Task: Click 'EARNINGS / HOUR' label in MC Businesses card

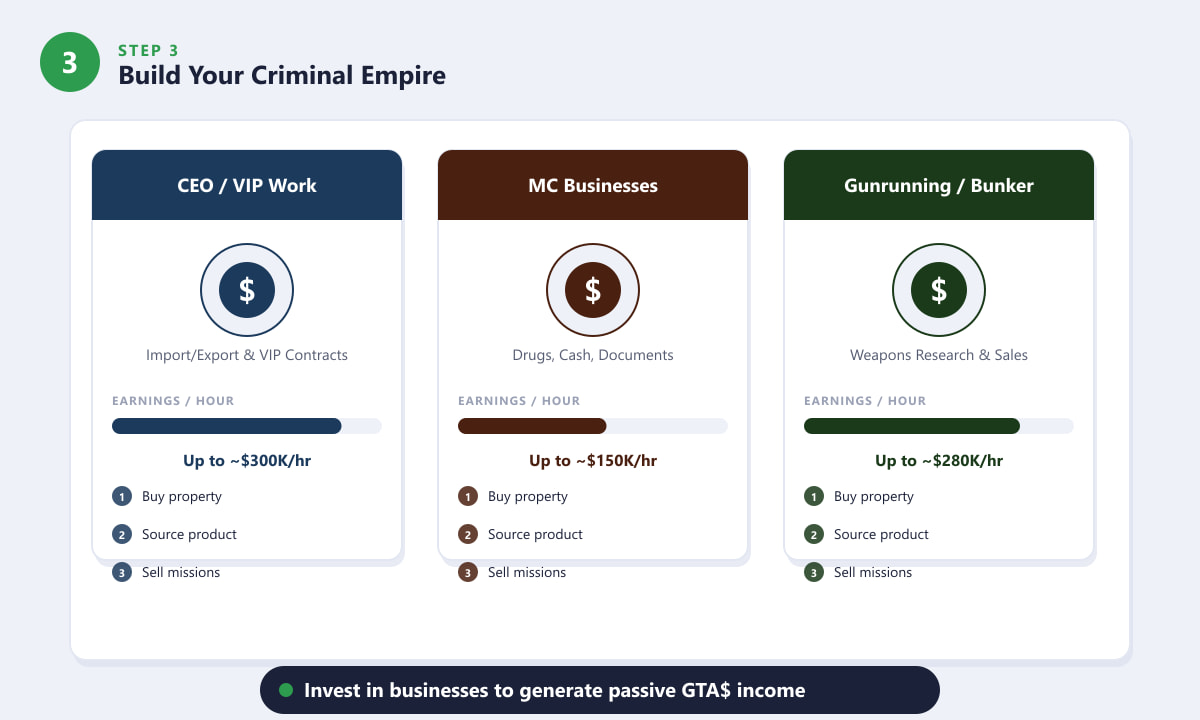Action: (x=519, y=401)
